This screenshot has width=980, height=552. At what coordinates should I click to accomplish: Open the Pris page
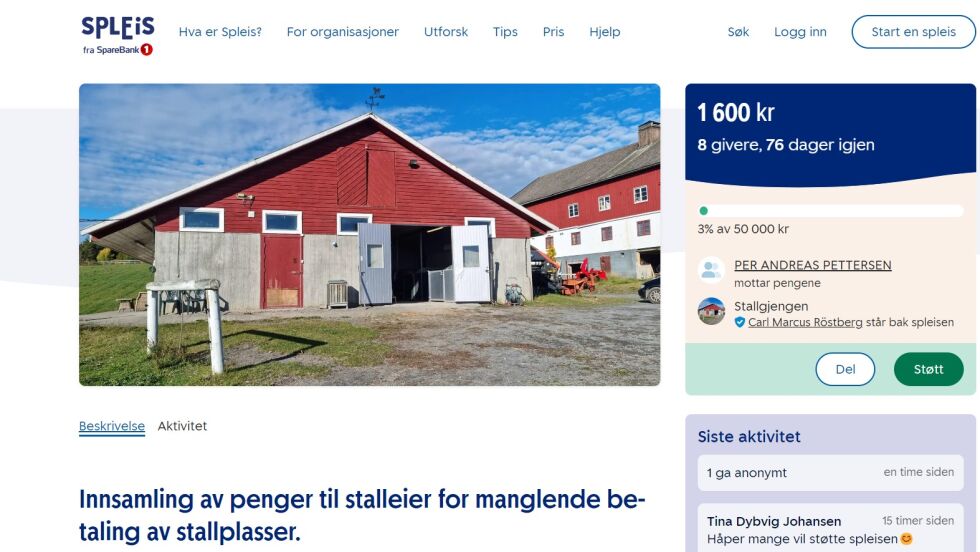pyautogui.click(x=553, y=32)
